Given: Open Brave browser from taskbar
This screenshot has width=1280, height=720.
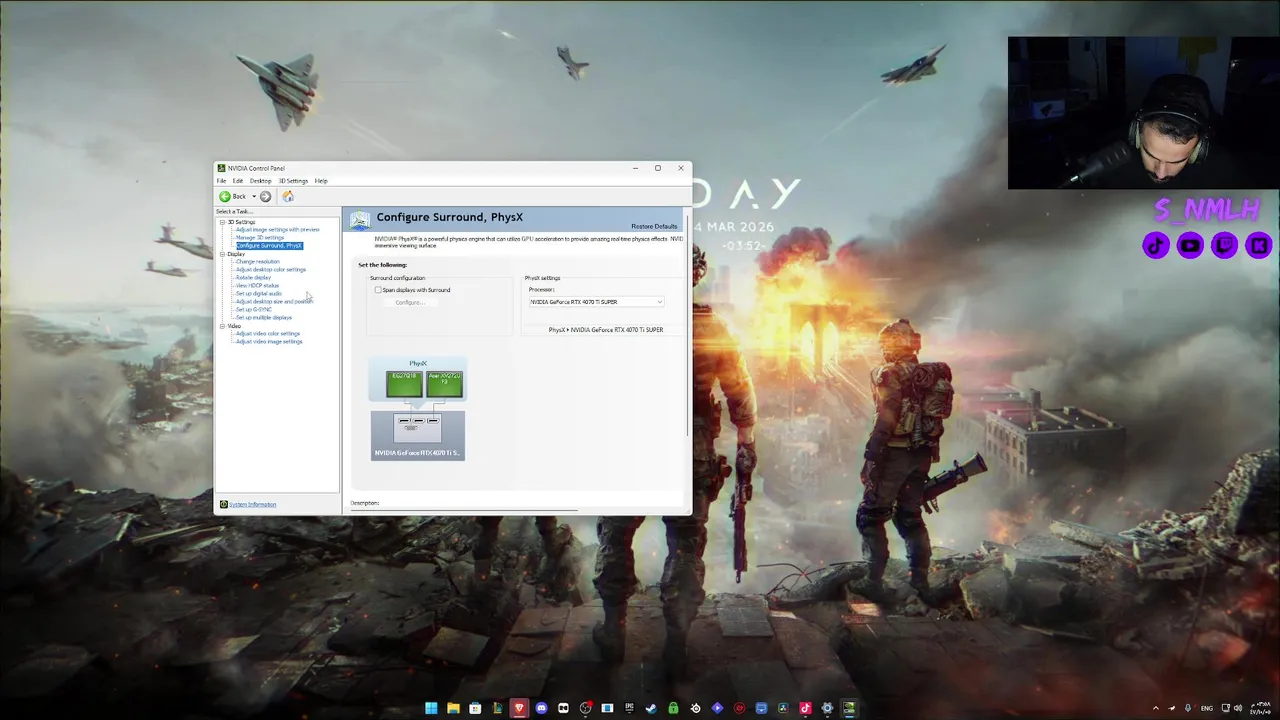Looking at the screenshot, I should (x=519, y=708).
